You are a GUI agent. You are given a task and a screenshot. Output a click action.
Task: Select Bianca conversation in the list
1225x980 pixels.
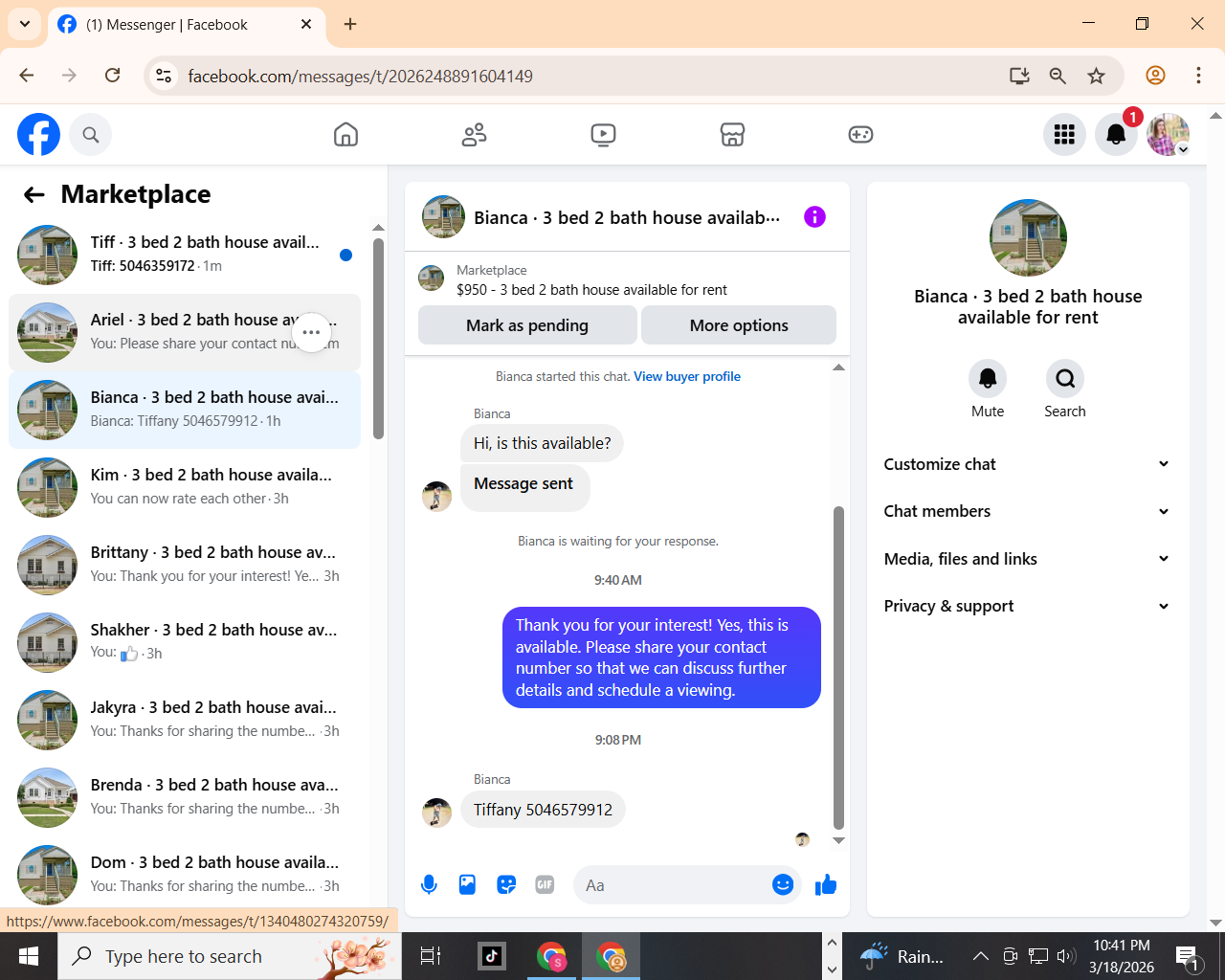pos(185,410)
